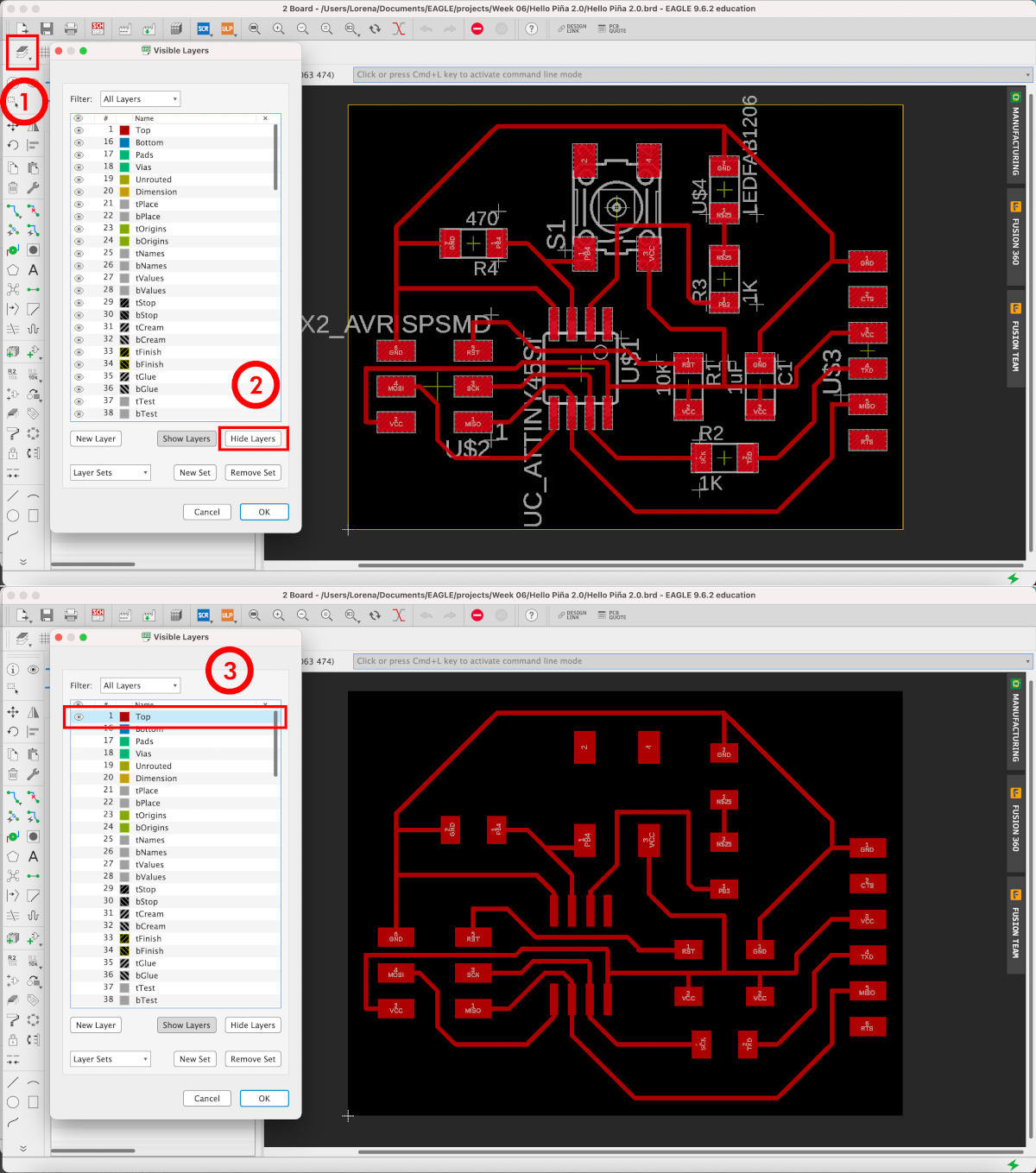Click the Design Link icon in upper toolbar
Image resolution: width=1036 pixels, height=1173 pixels.
tap(572, 28)
